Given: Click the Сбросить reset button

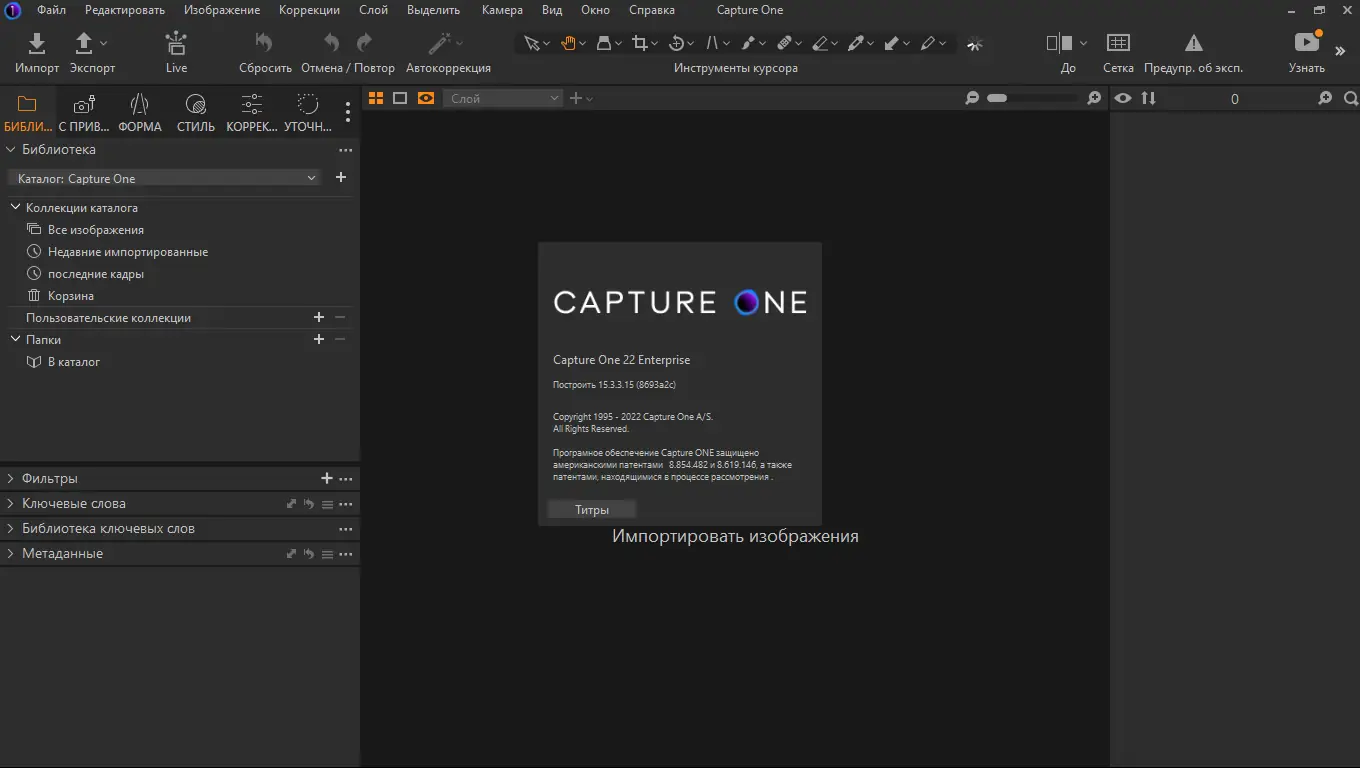Looking at the screenshot, I should click(265, 44).
